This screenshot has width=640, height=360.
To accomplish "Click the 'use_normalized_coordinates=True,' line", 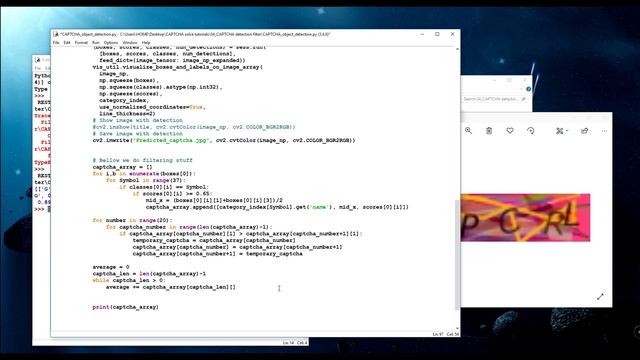I will coord(152,107).
